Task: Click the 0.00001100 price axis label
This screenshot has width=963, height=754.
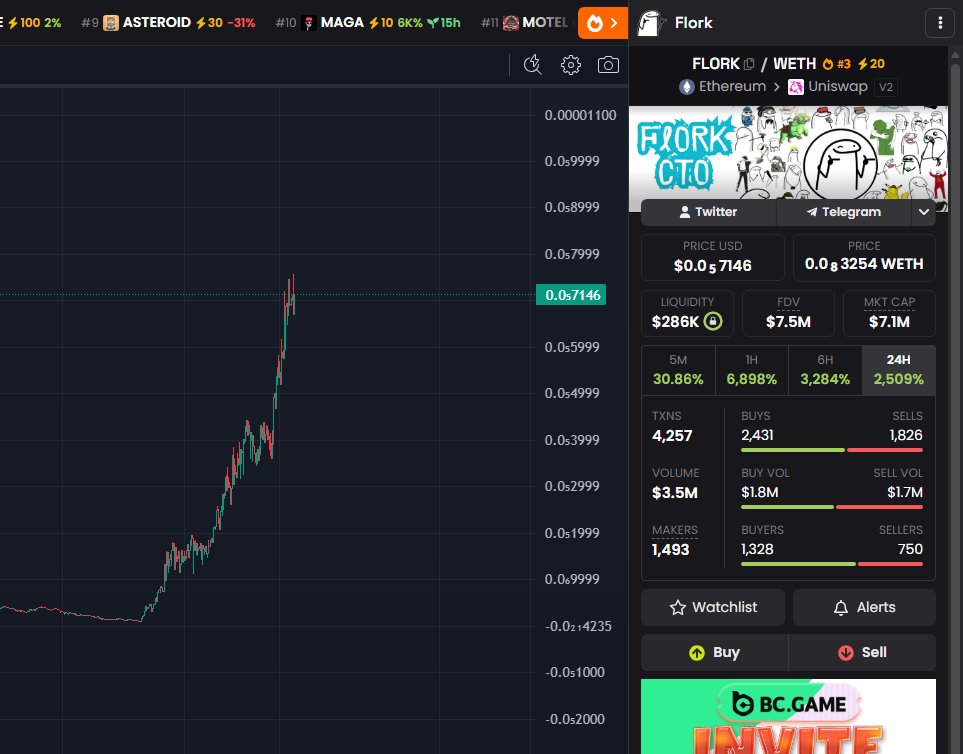Action: pyautogui.click(x=580, y=115)
